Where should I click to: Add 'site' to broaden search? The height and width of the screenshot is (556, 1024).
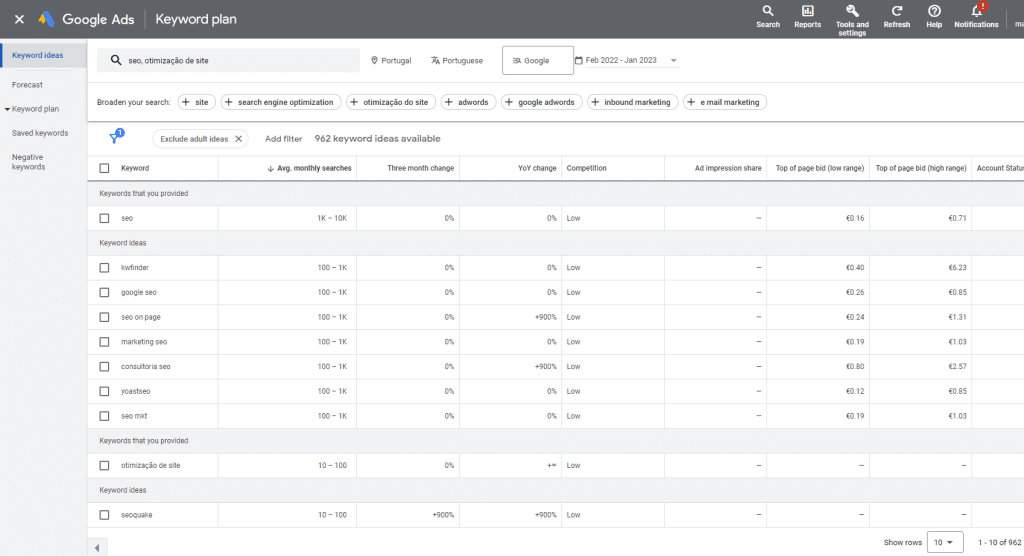click(197, 102)
